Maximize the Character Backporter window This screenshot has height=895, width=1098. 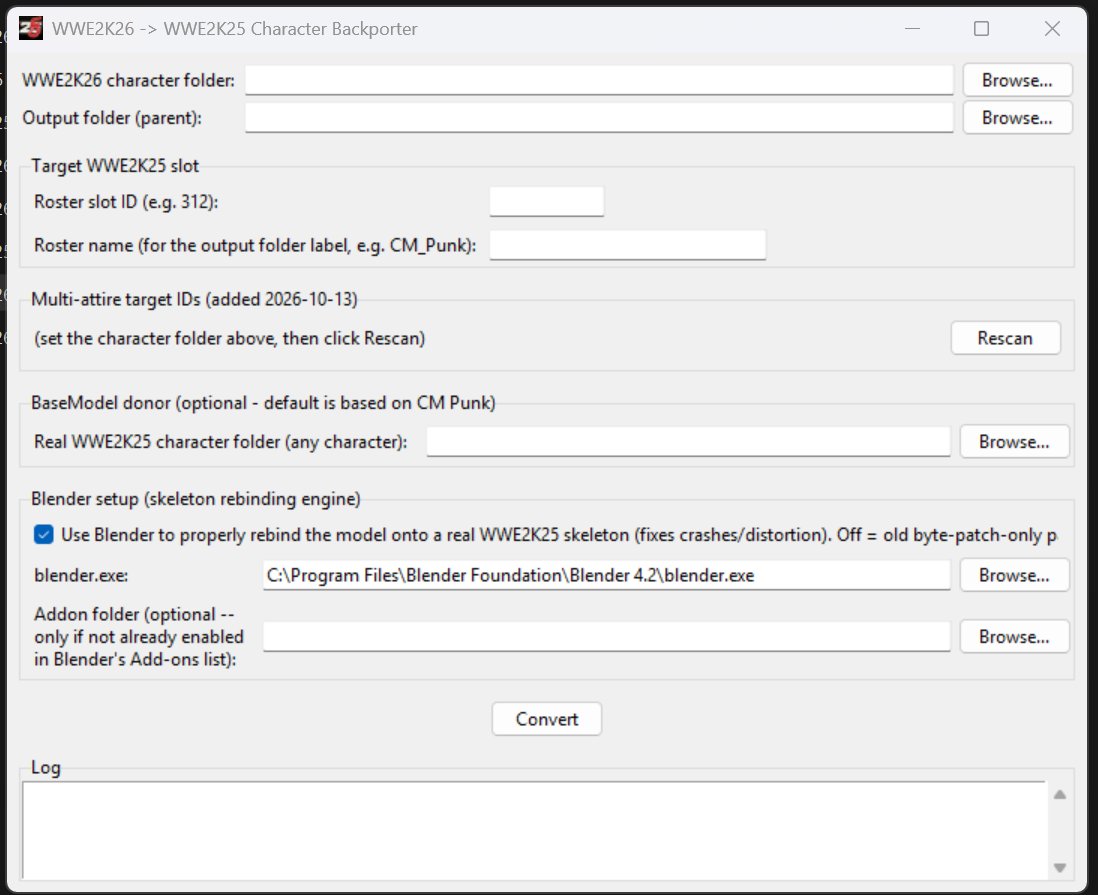pyautogui.click(x=981, y=29)
